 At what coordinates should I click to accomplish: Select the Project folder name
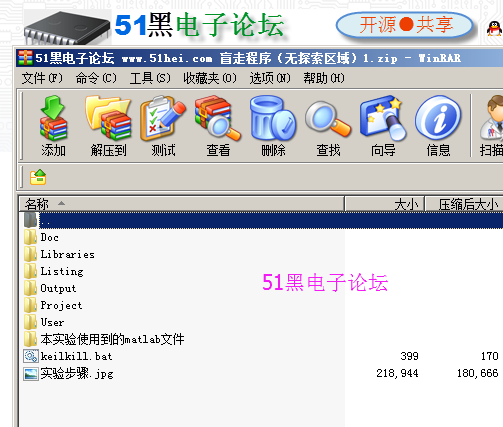click(x=61, y=305)
